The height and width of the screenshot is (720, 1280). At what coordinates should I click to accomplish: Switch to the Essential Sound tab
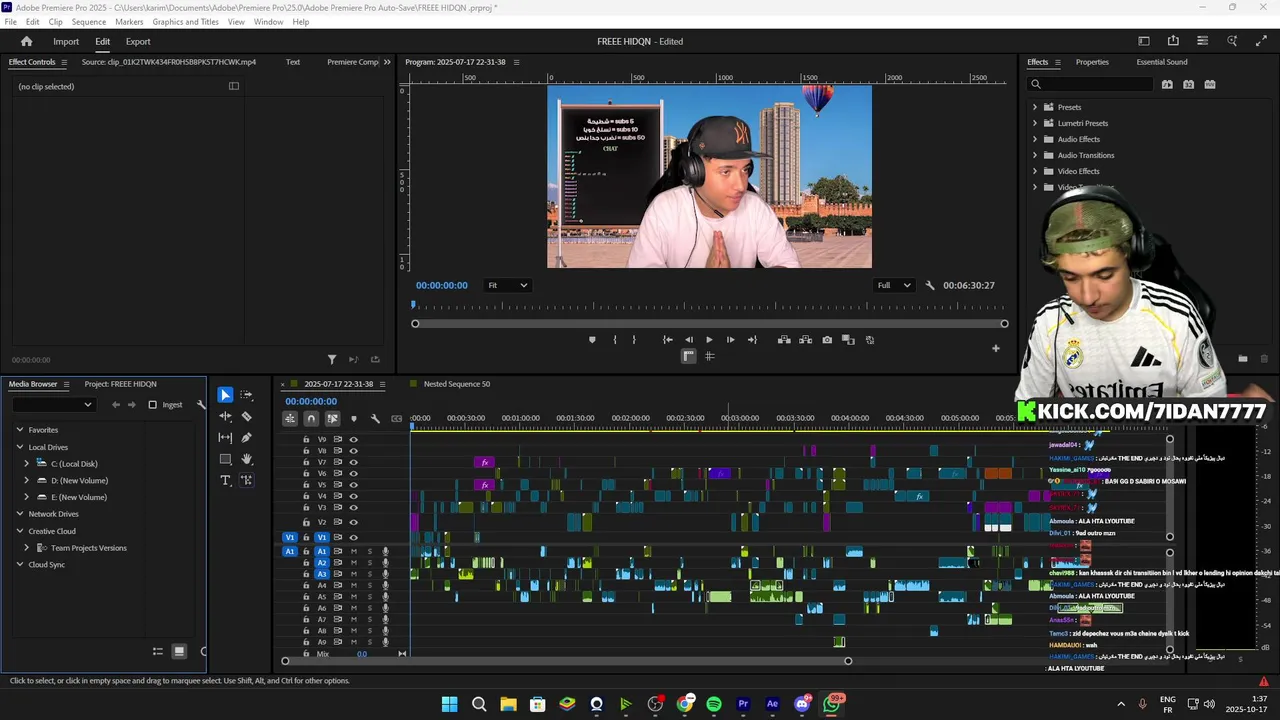tap(1162, 62)
